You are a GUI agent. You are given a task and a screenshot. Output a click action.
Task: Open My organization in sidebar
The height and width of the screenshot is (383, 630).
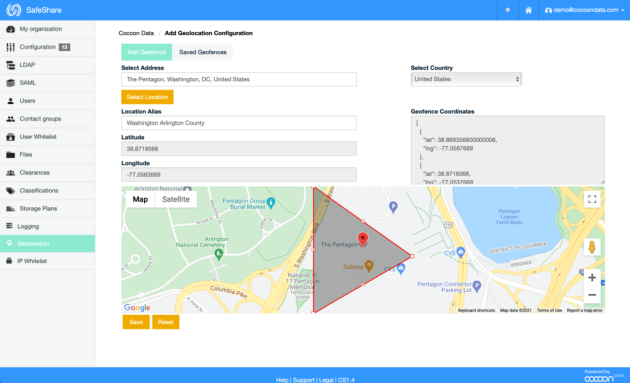[47, 29]
